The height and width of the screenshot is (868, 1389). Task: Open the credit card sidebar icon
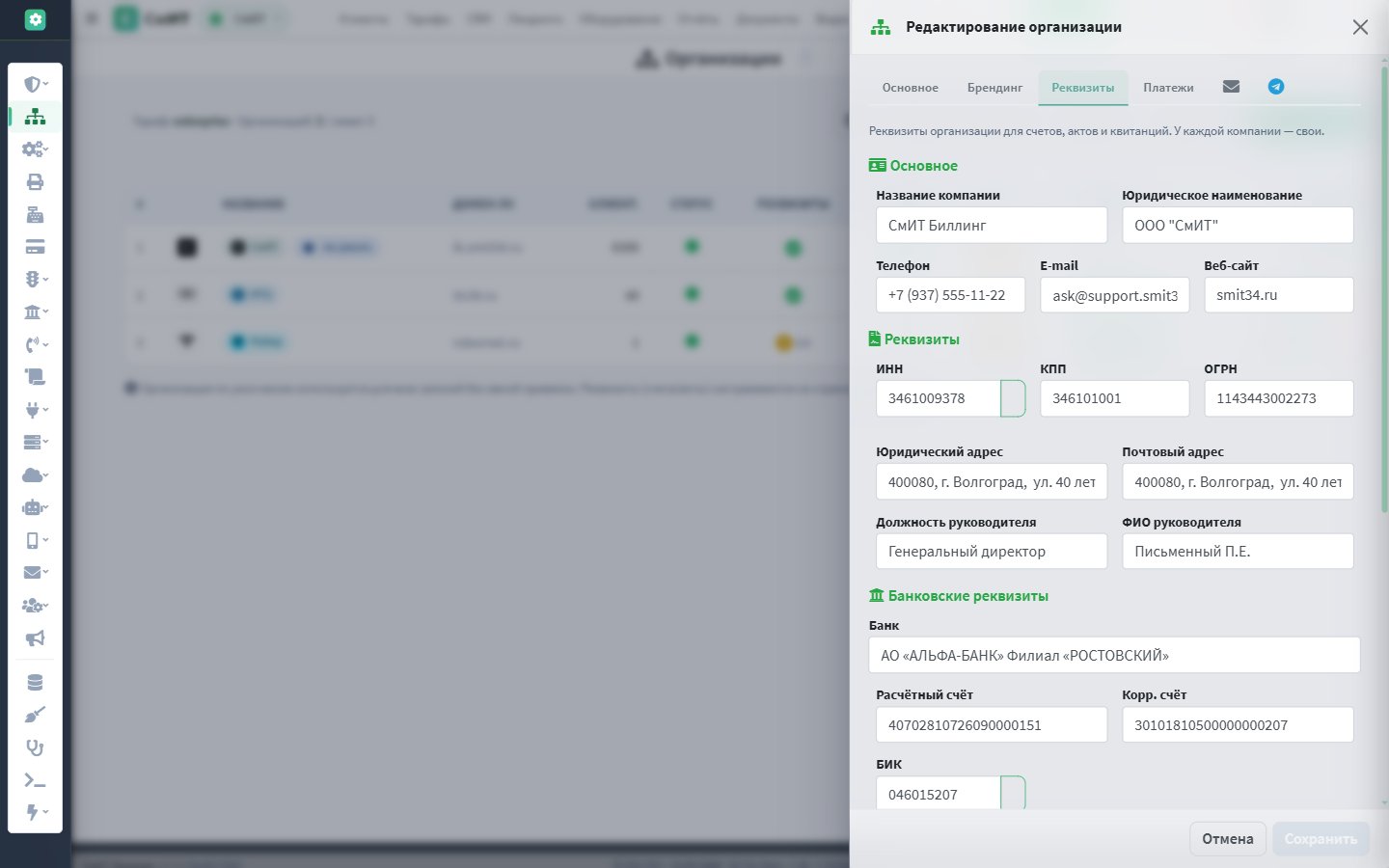click(x=35, y=247)
